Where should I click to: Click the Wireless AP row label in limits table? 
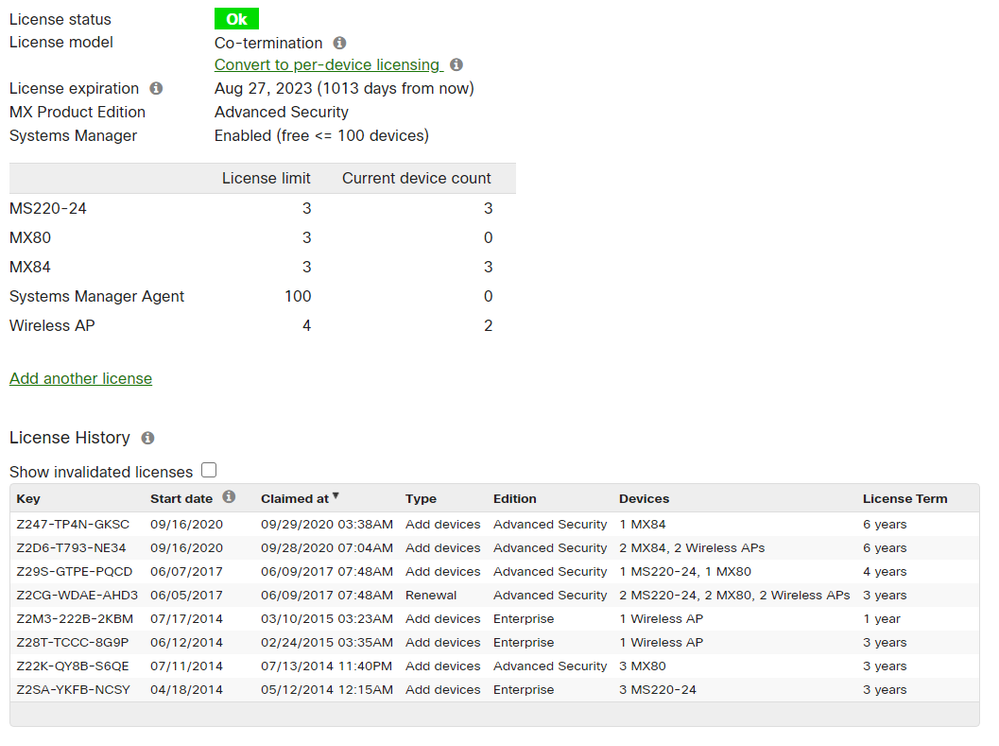pos(52,326)
